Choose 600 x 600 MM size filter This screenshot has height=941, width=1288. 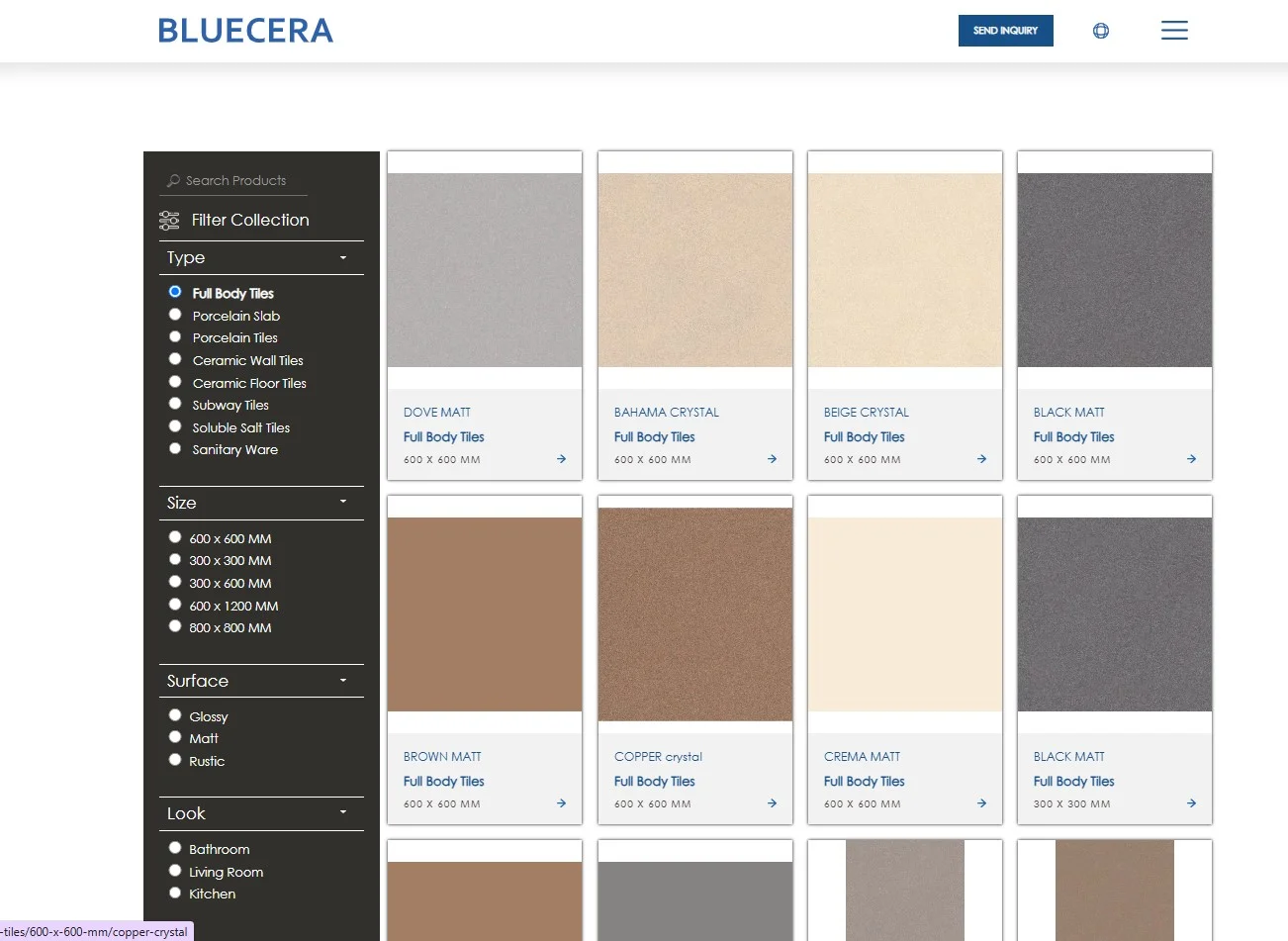coord(175,537)
